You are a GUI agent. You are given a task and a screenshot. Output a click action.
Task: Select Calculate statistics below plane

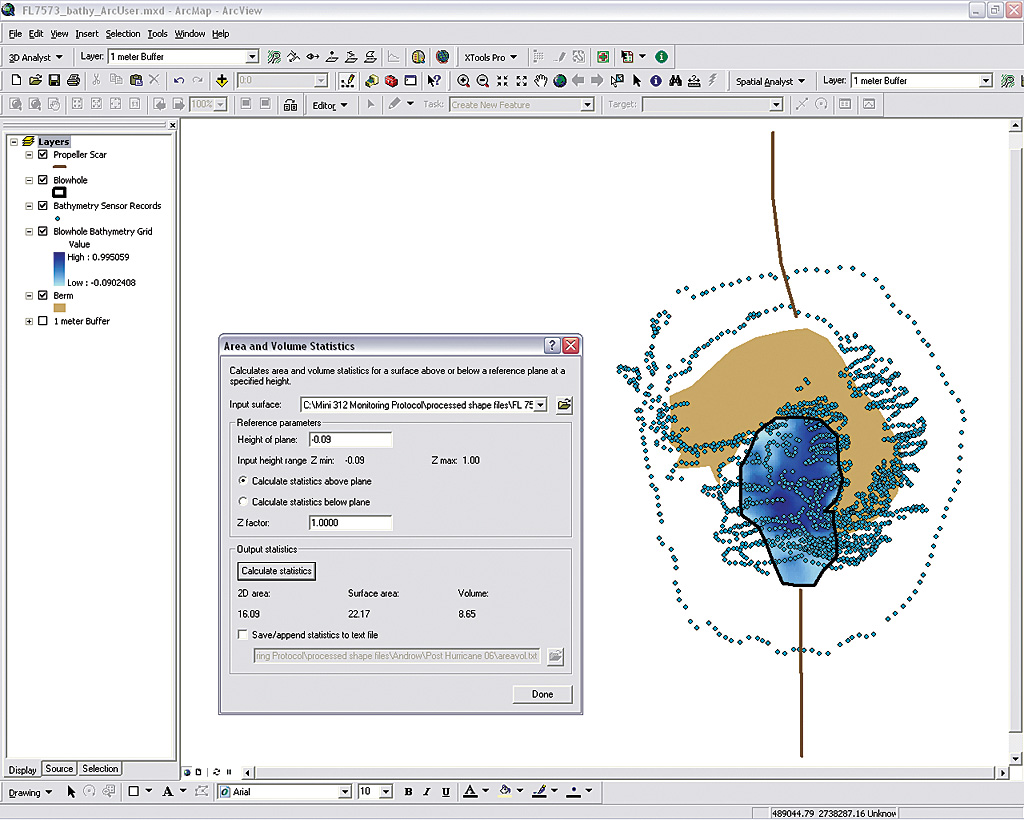[x=243, y=502]
